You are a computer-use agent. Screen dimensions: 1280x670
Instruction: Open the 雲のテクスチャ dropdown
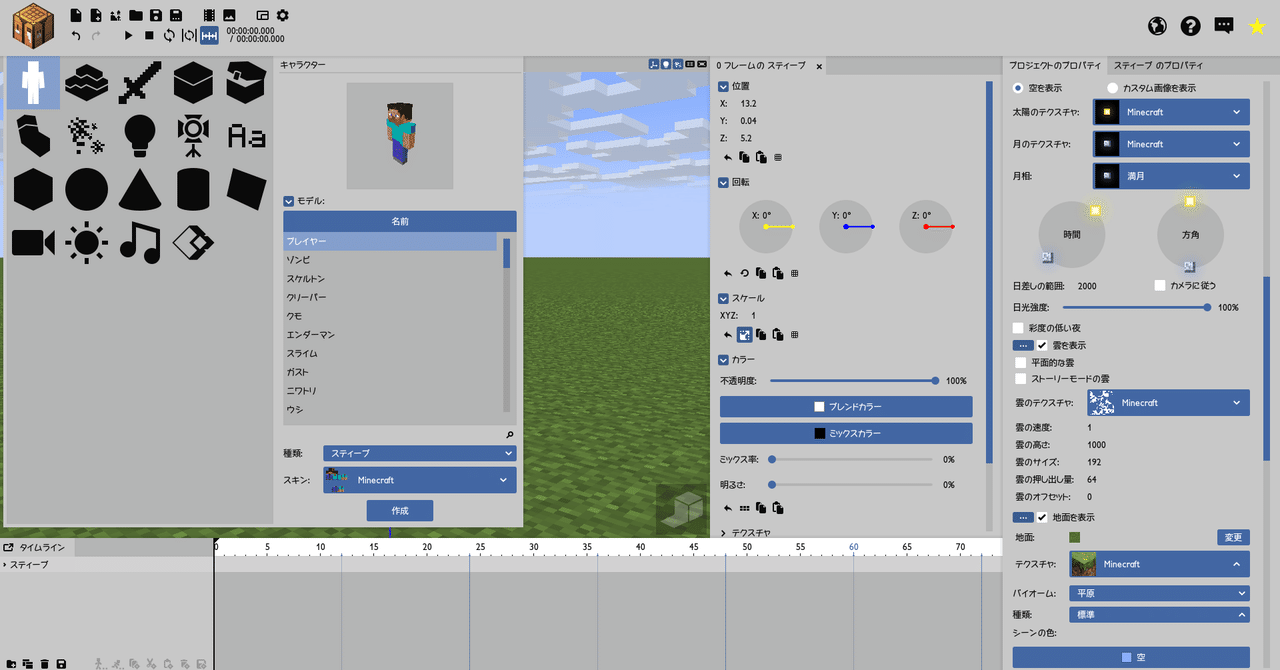click(x=1168, y=403)
